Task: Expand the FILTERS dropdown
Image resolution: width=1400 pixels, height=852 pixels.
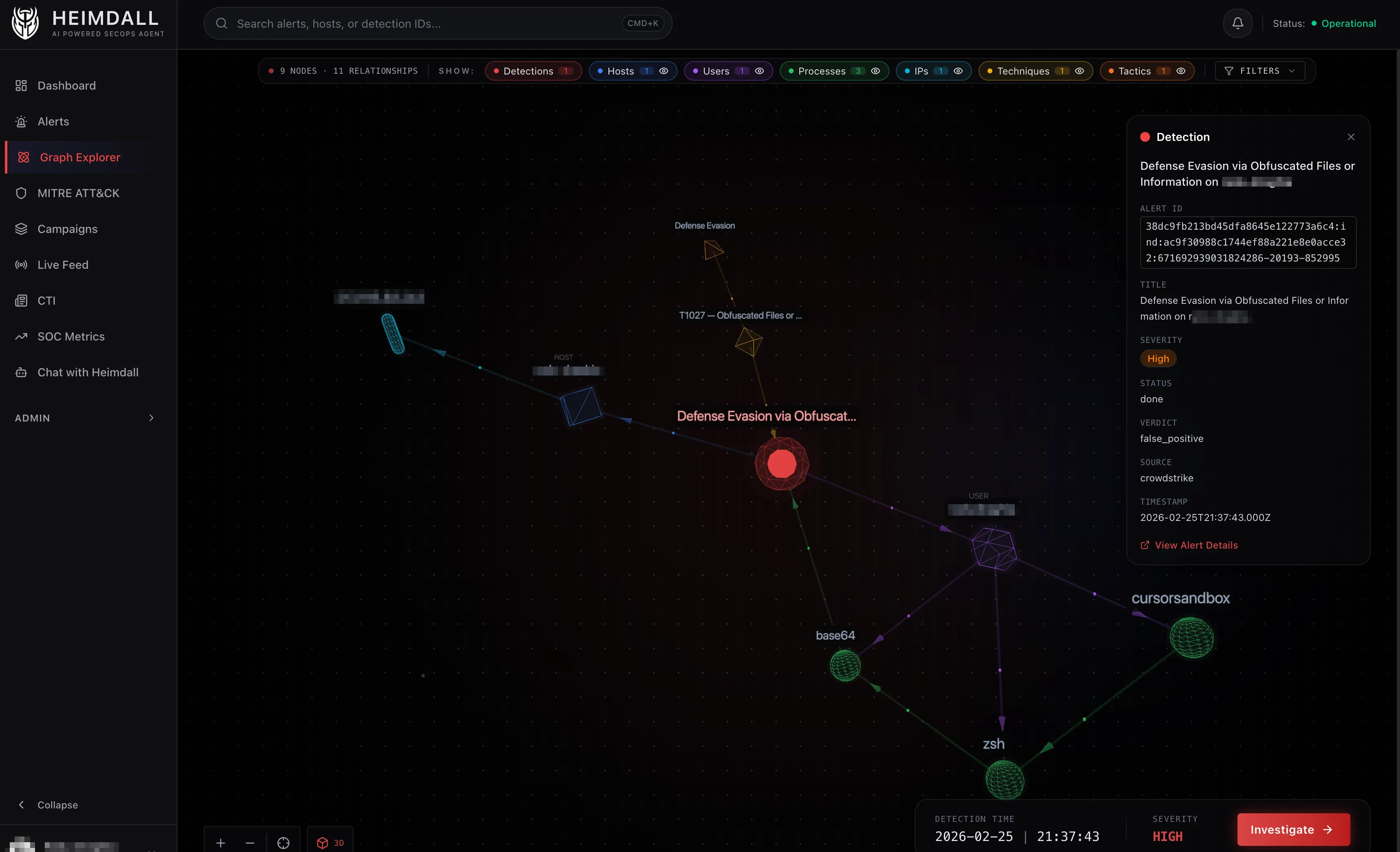Action: 1259,70
